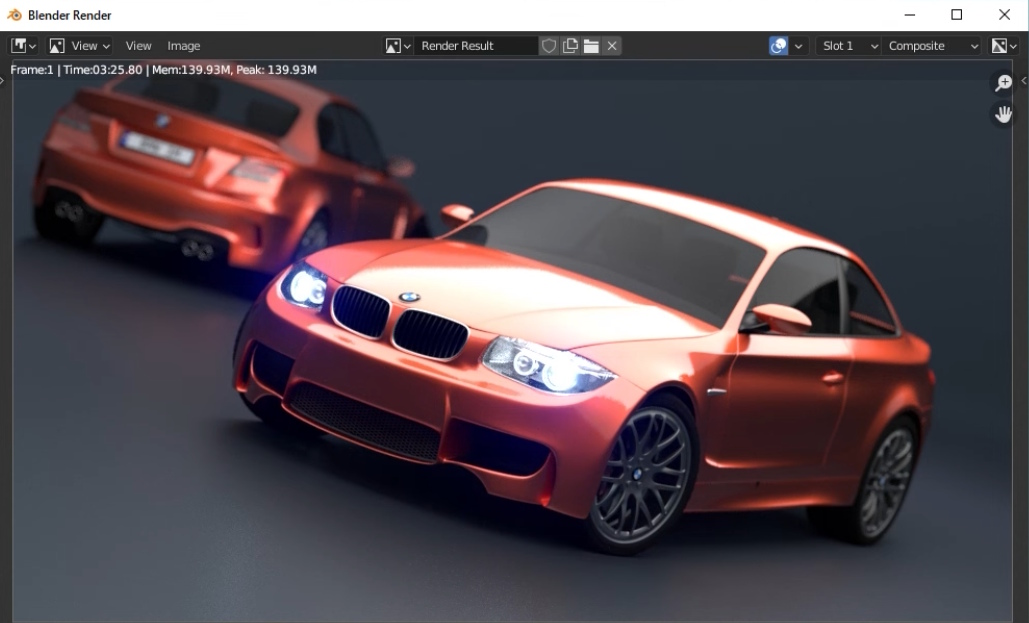The image size is (1029, 623).
Task: Click the Blender logo in title bar
Action: (x=14, y=14)
